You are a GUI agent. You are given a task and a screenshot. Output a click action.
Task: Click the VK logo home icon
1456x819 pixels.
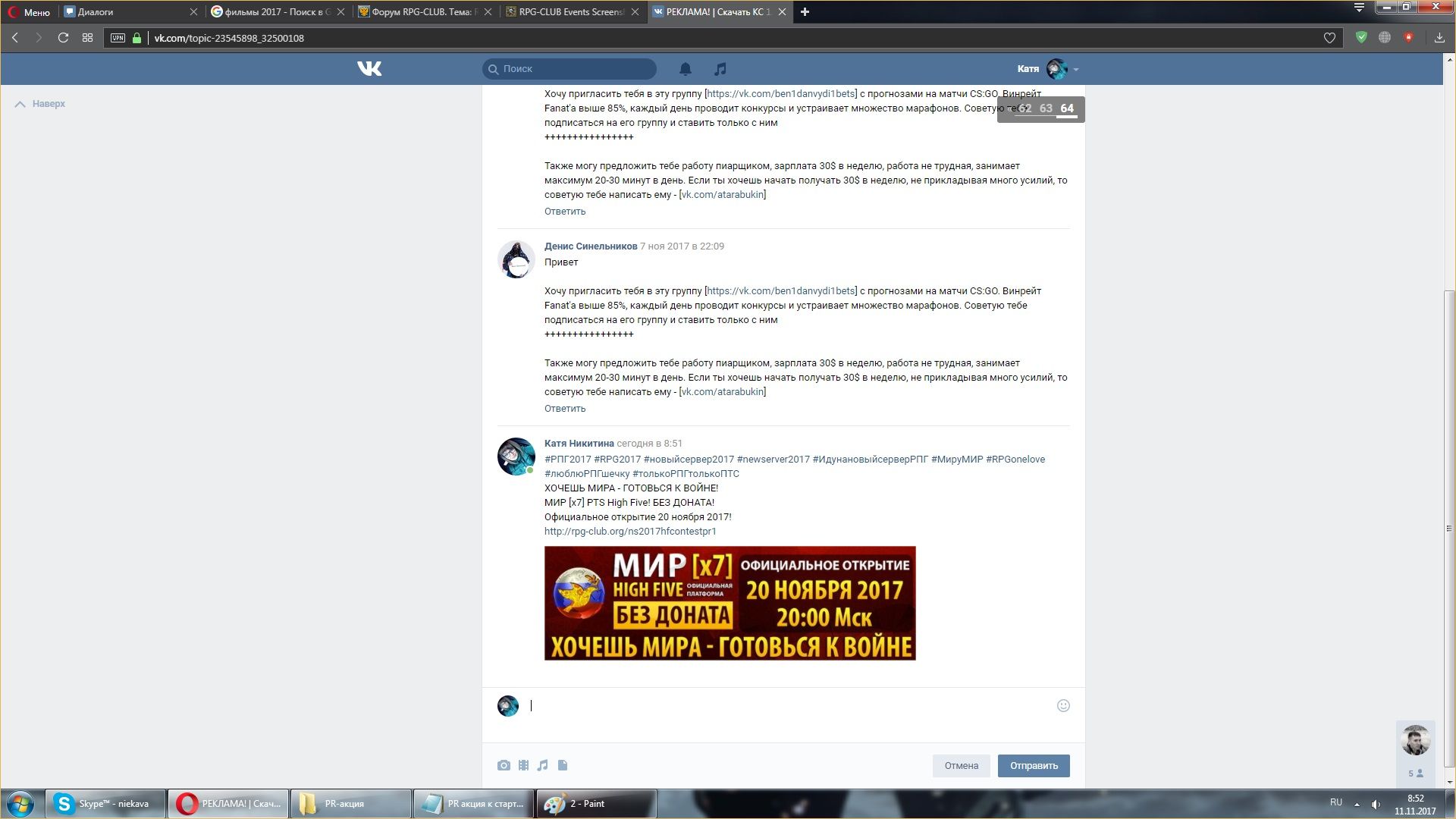coord(369,69)
